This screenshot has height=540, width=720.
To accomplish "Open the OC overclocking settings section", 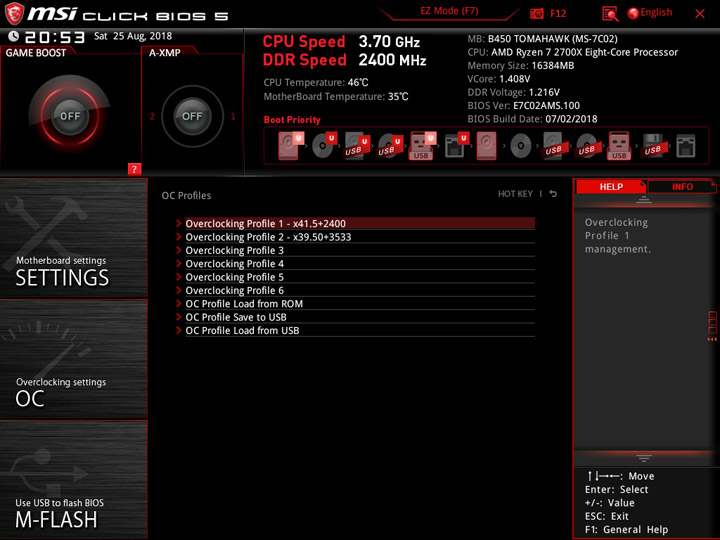I will pos(73,359).
